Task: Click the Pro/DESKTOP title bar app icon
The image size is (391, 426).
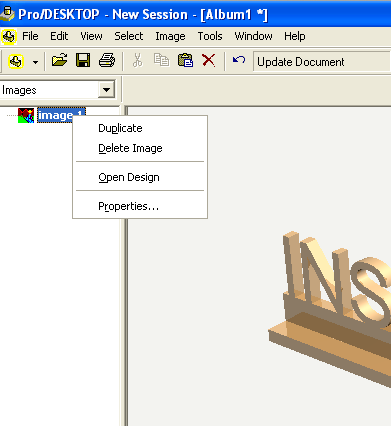Action: [x=7, y=14]
